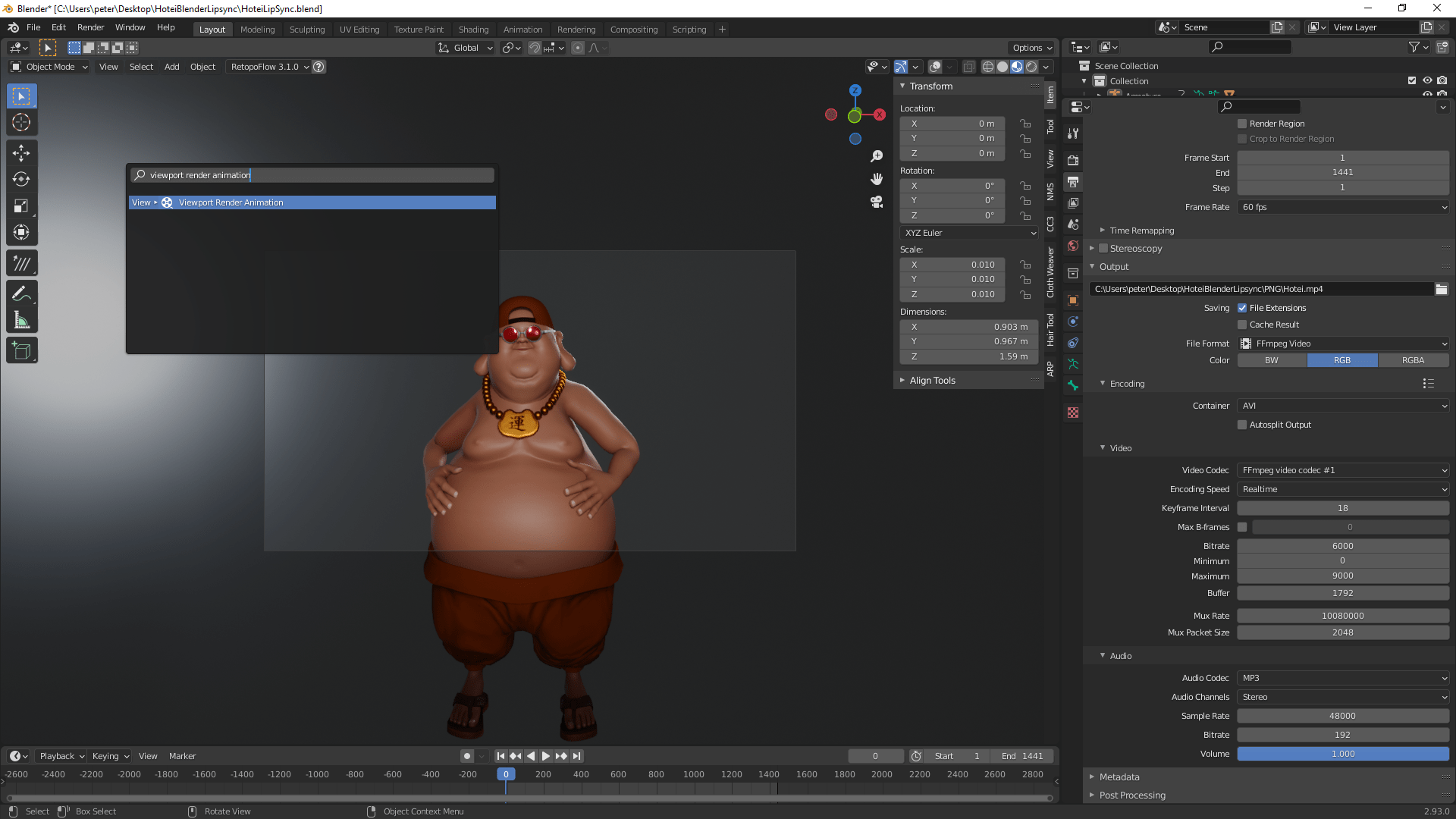Adjust the audio Volume slider
Screen dimensions: 1456x819
coord(1342,754)
